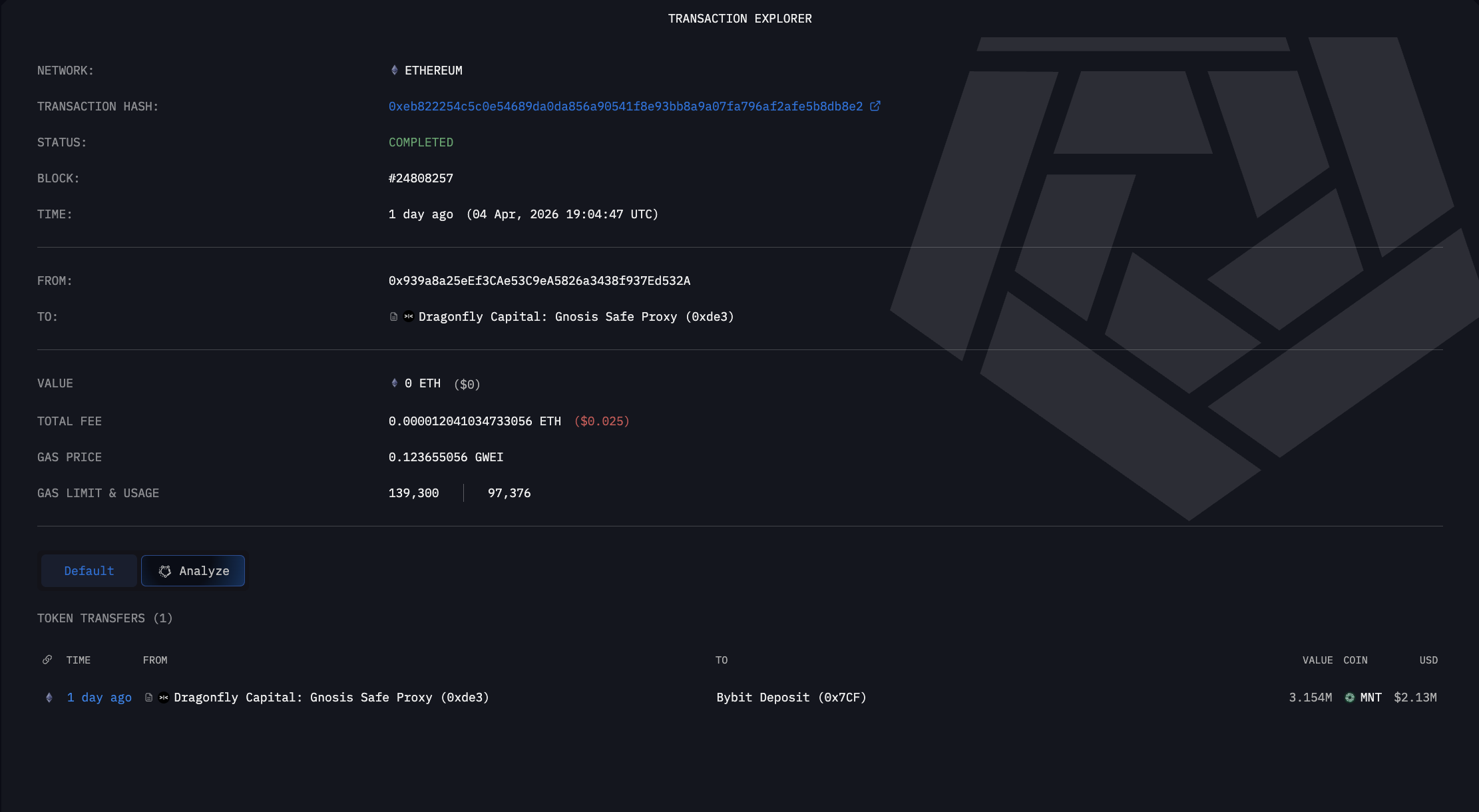Click the '1 day ago' transfer time link
This screenshot has width=1479, height=812.
coord(99,698)
